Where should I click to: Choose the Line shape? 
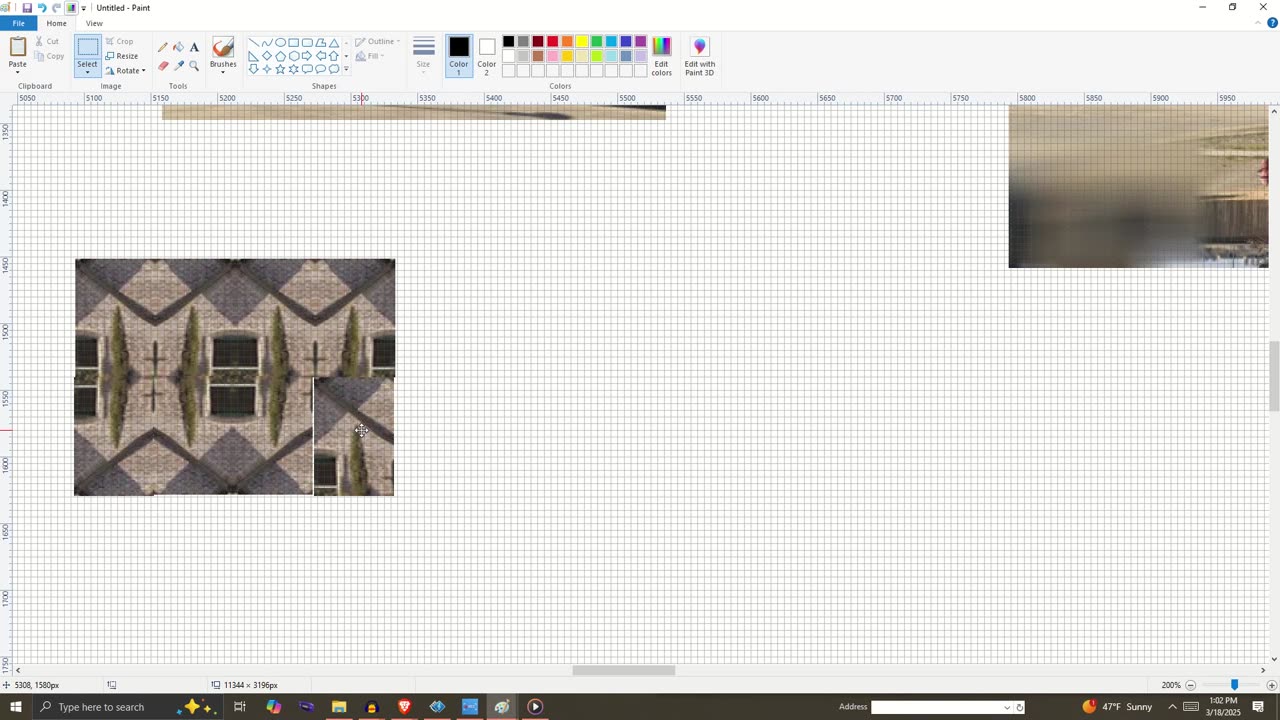[254, 43]
